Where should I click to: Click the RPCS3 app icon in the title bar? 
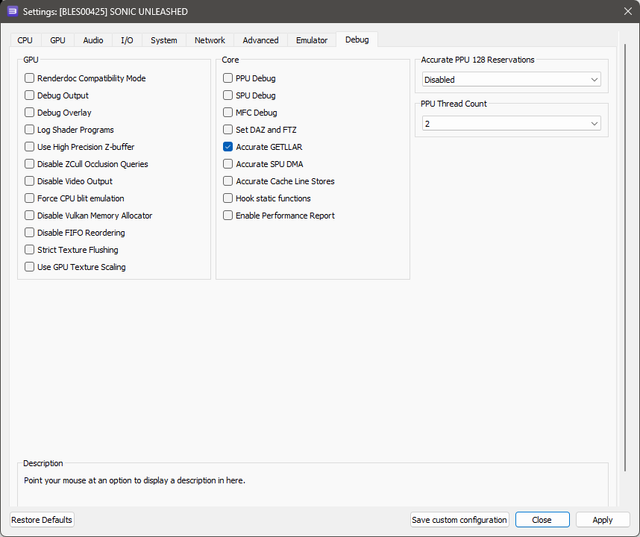[x=13, y=11]
